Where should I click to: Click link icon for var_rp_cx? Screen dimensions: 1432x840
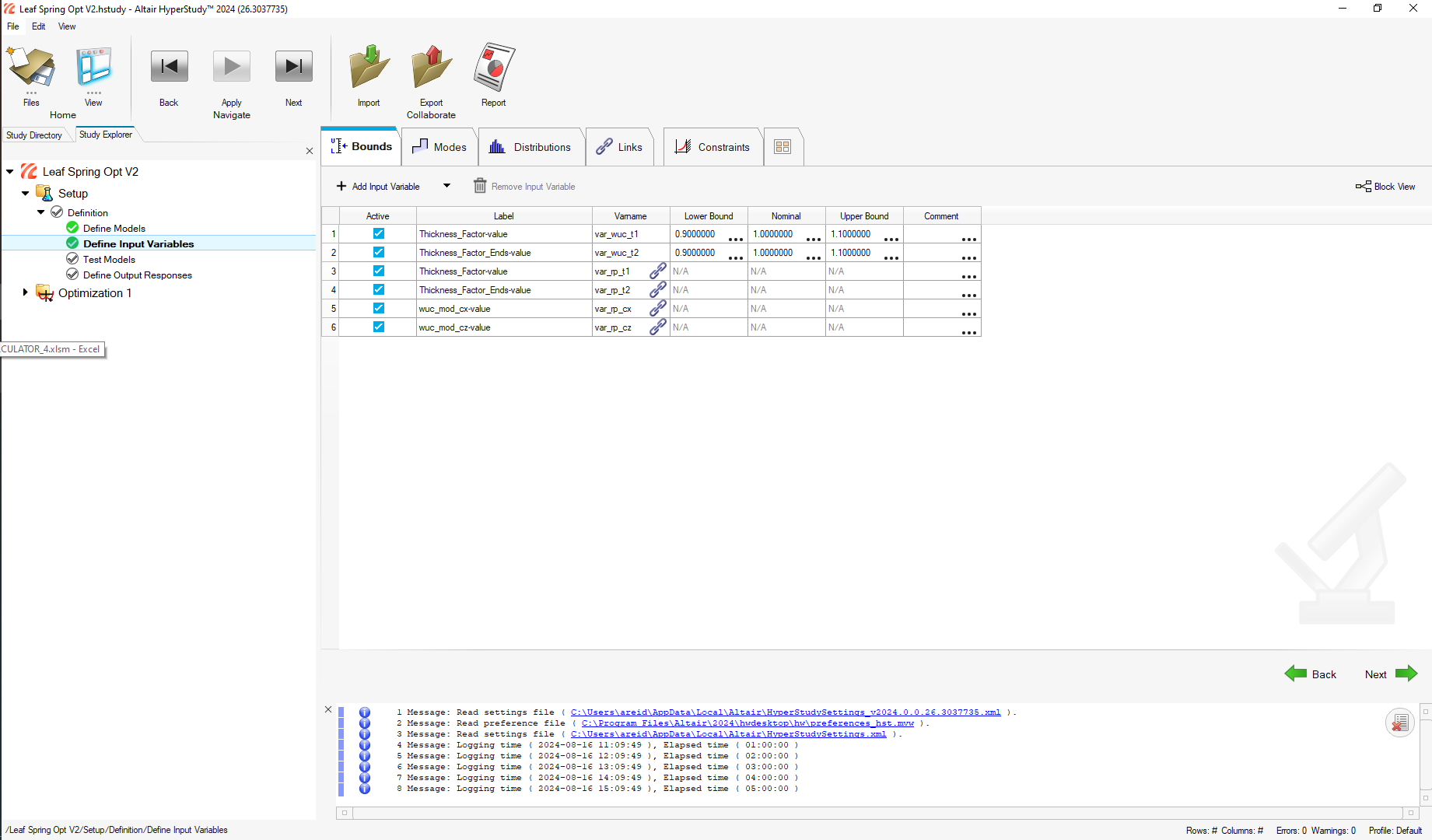pyautogui.click(x=658, y=308)
